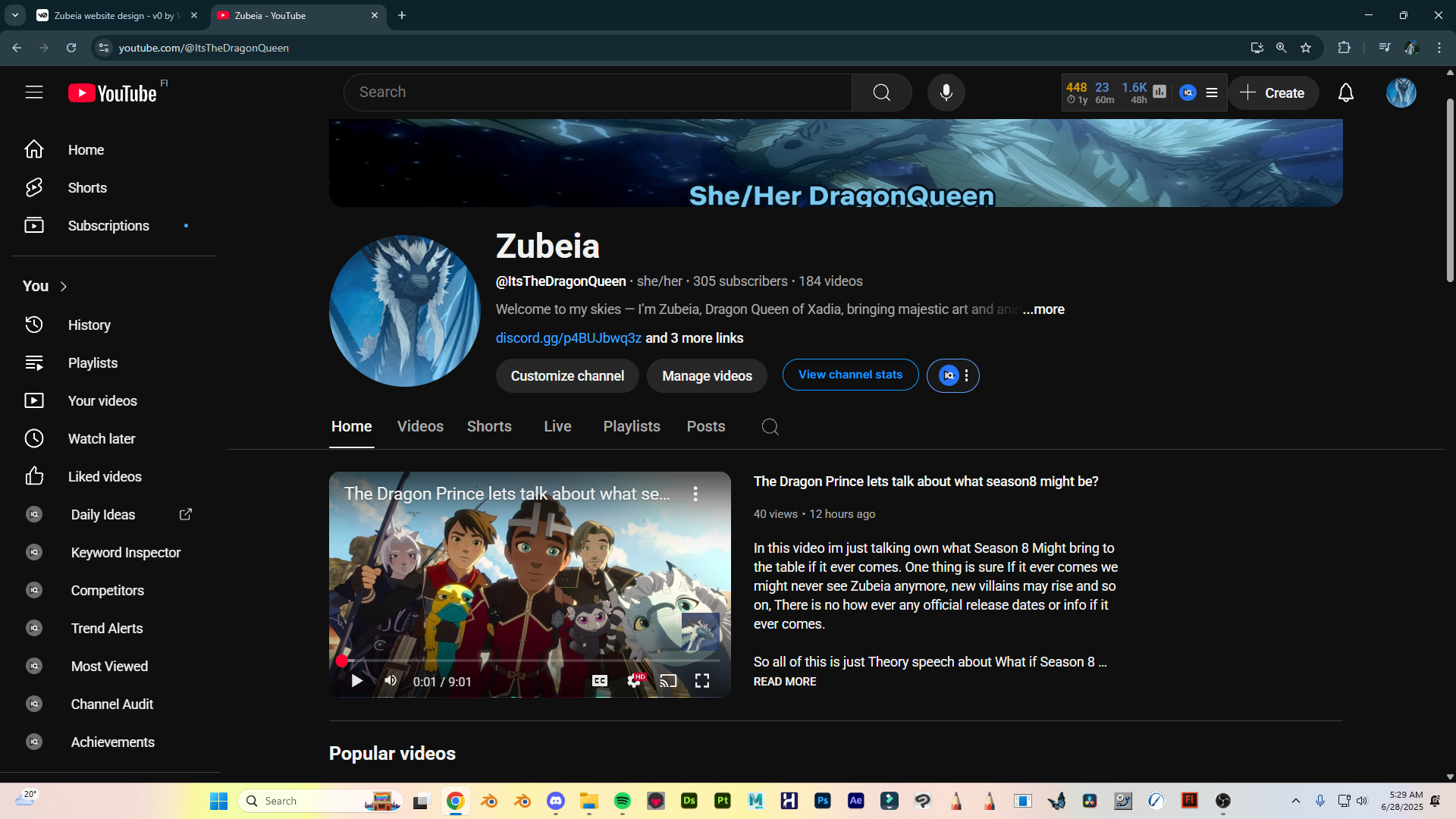Open the browser tab search dropdown

click(x=14, y=15)
